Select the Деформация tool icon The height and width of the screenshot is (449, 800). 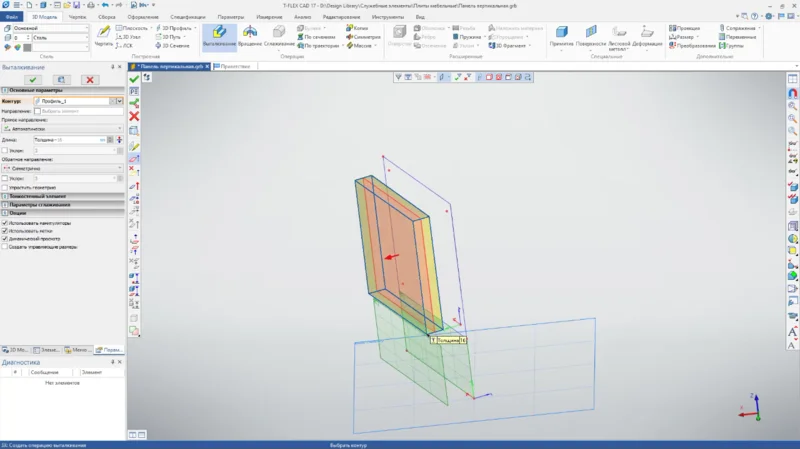[647, 36]
